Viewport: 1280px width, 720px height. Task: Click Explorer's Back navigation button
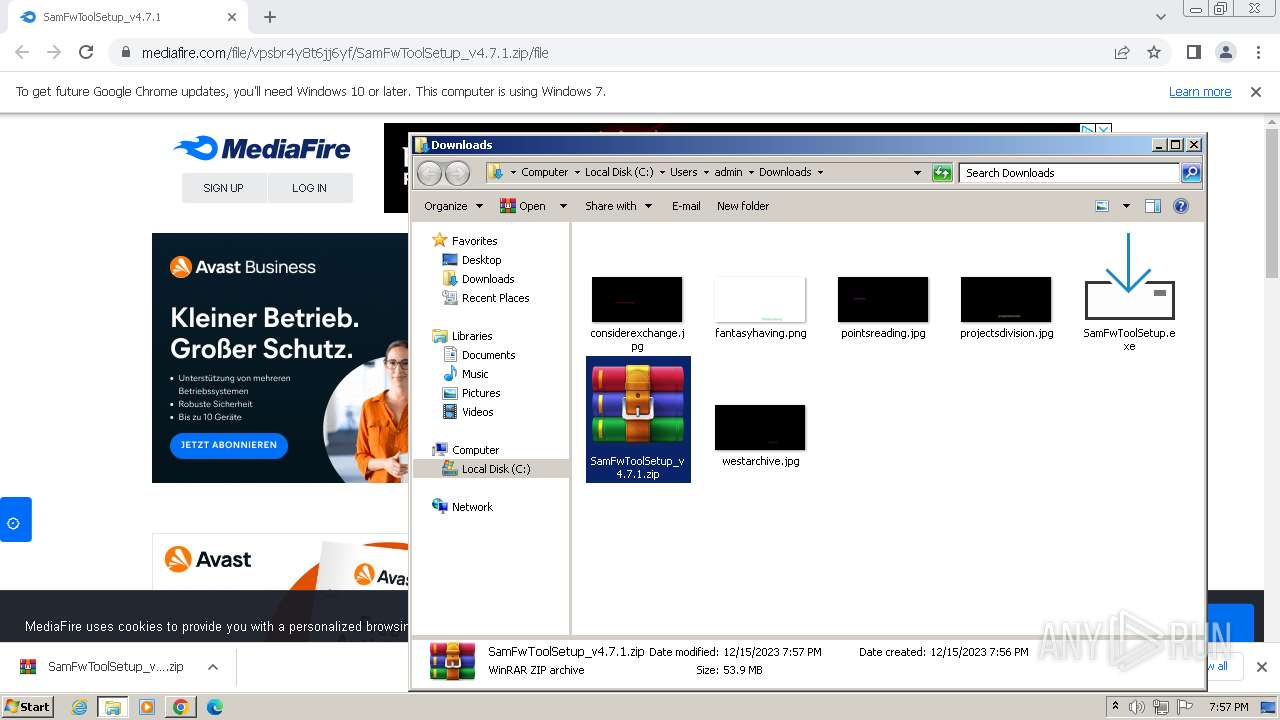[429, 173]
